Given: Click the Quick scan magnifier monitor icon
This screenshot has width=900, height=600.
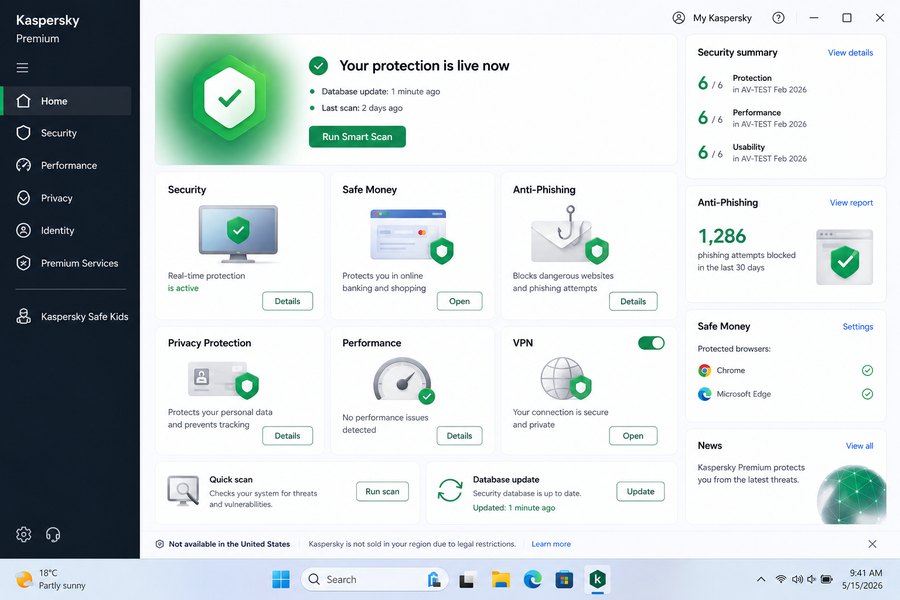Looking at the screenshot, I should coord(183,491).
